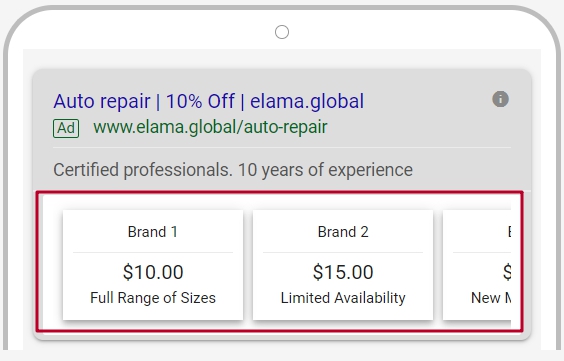This screenshot has height=361, width=564.
Task: Click "elama.global" in the headline
Action: coord(307,101)
